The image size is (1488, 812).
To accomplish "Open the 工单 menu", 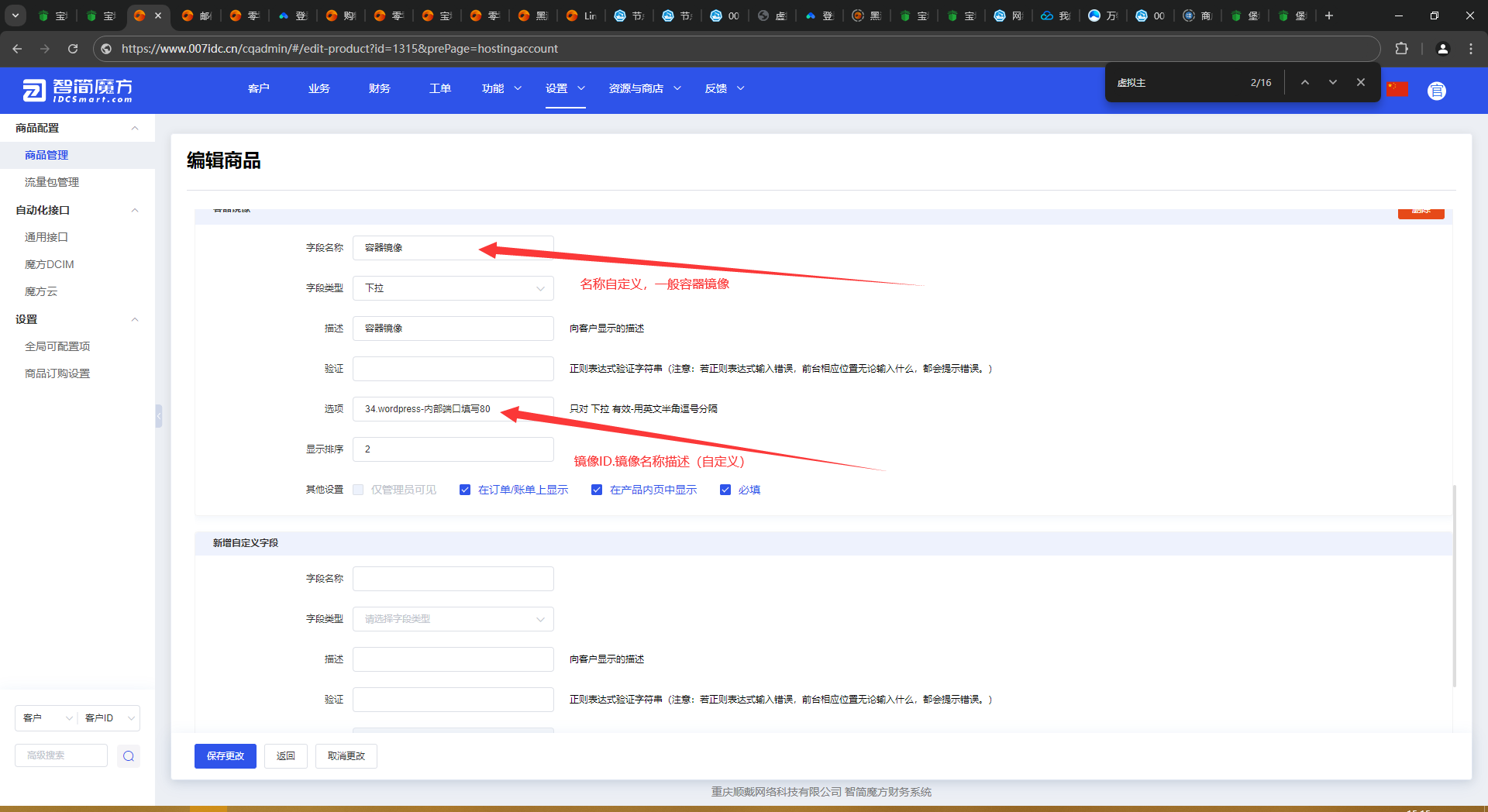I will click(x=440, y=88).
